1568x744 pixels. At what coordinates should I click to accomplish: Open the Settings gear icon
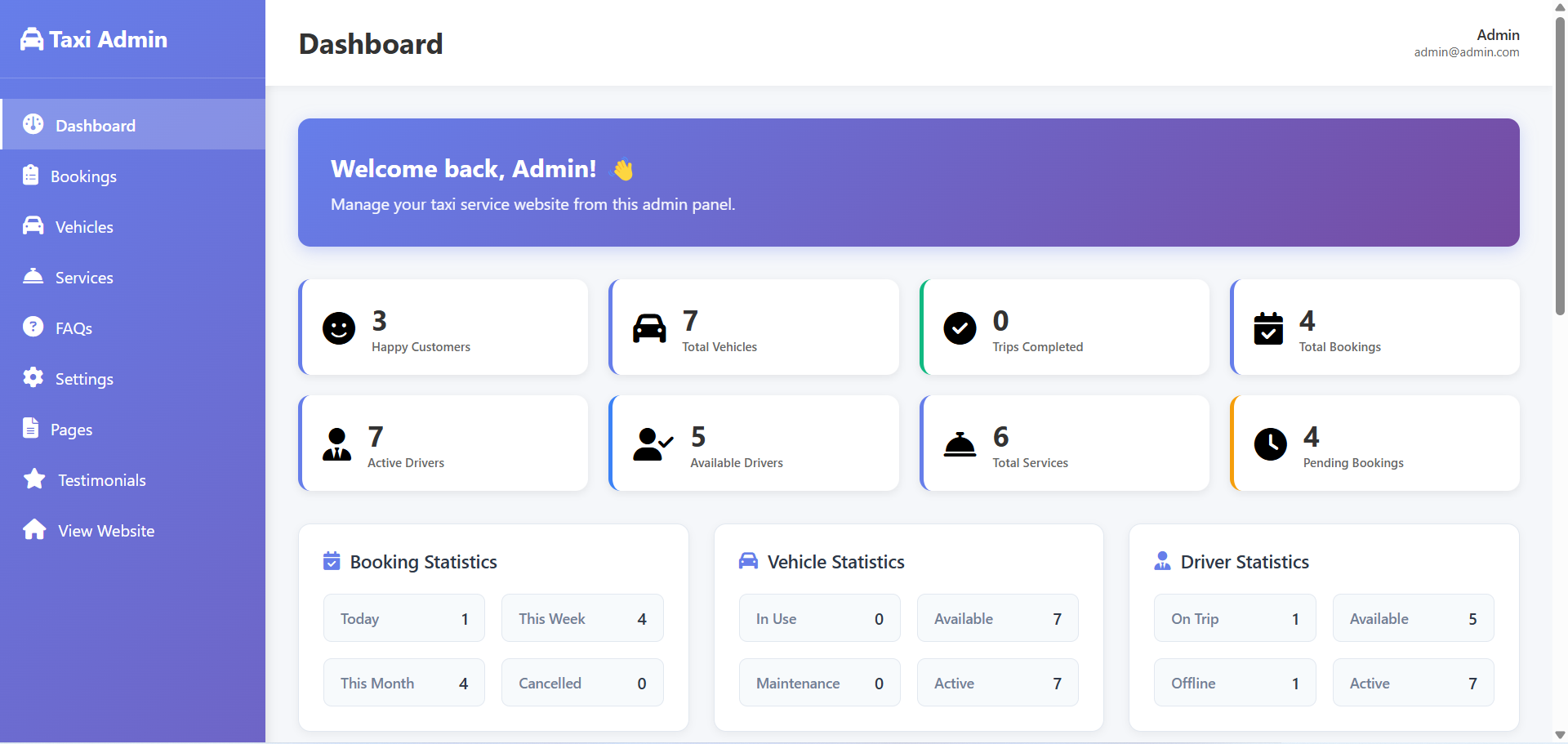tap(33, 377)
